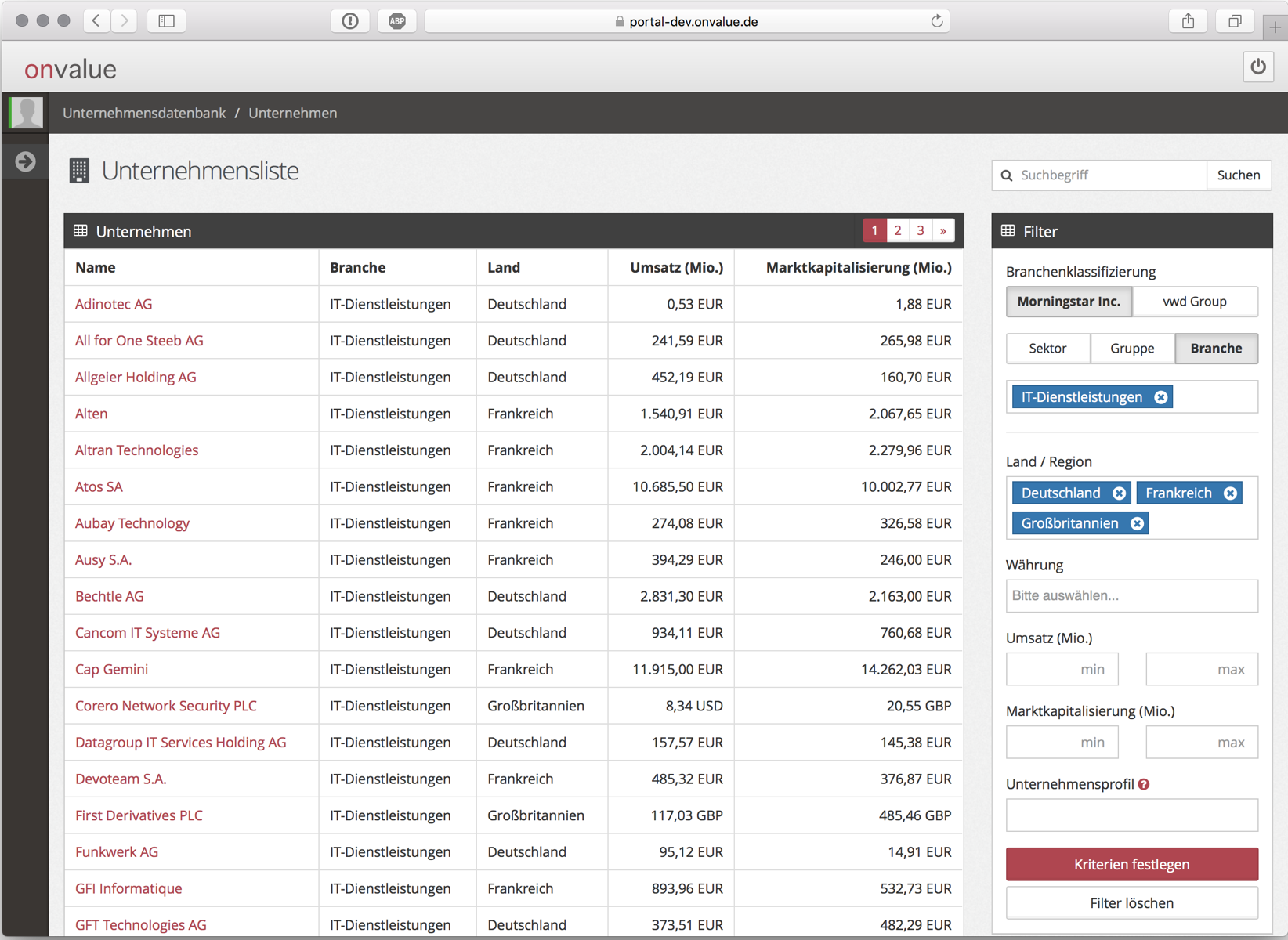
Task: Open Atos SA company link
Action: (x=99, y=486)
